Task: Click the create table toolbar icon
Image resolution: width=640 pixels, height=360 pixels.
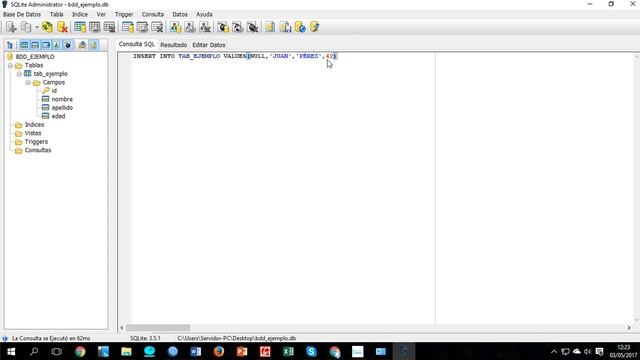Action: (80, 27)
